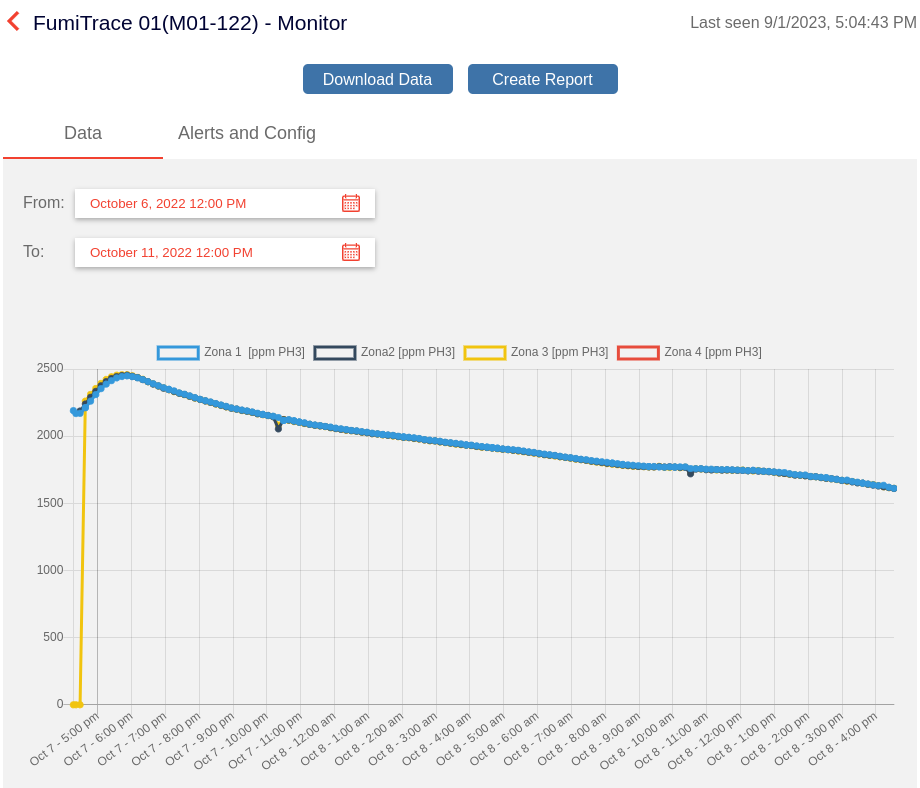Click the red back arrow icon
920x788 pixels.
pyautogui.click(x=14, y=21)
